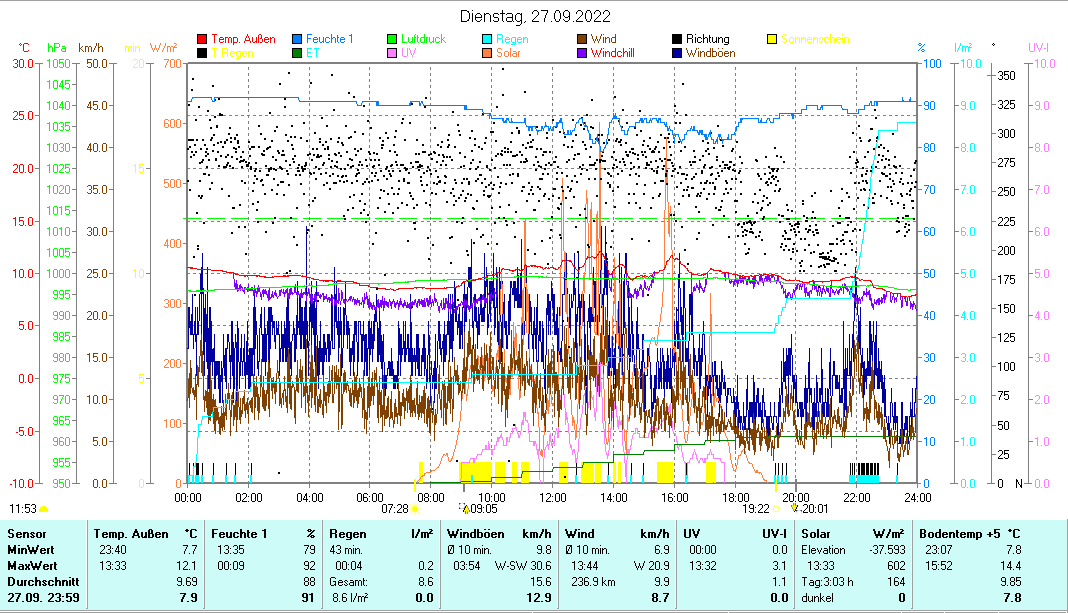This screenshot has height=613, width=1068.
Task: Click the yellow Sonnenschein legend square
Action: coord(772,40)
